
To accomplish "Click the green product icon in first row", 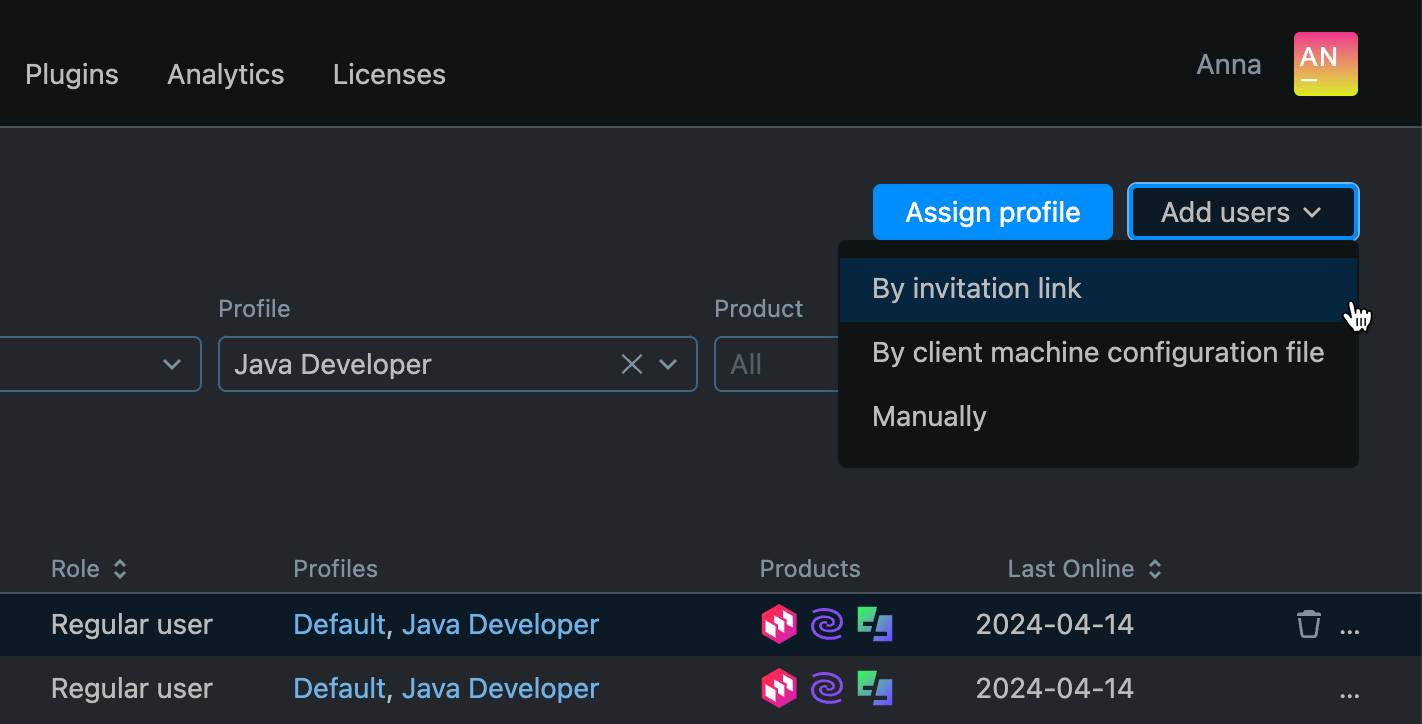I will point(876,623).
